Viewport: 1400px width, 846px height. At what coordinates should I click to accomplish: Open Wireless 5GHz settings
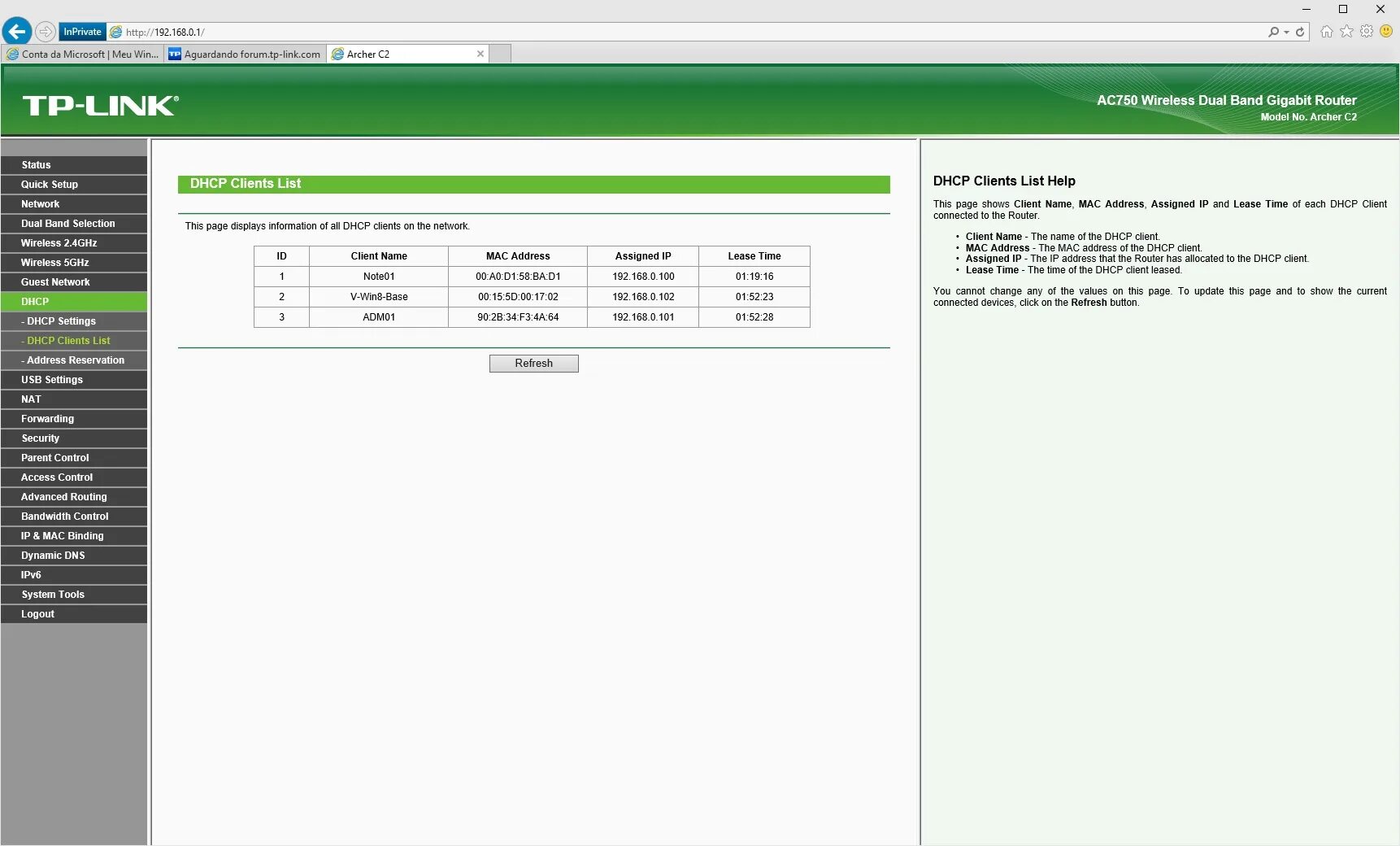[74, 263]
